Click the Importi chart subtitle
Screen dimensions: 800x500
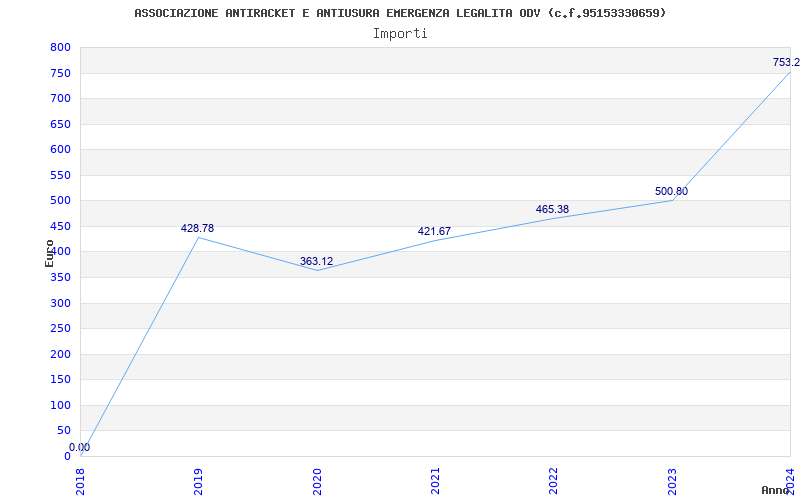click(x=400, y=34)
